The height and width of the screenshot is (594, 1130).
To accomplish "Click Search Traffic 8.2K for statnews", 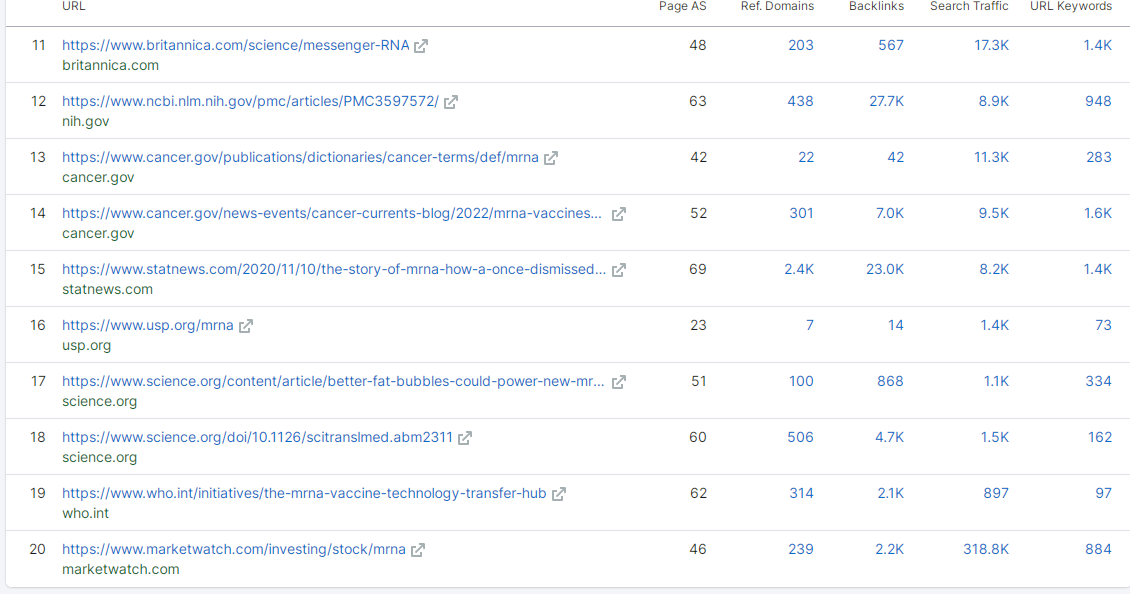I will pos(994,270).
